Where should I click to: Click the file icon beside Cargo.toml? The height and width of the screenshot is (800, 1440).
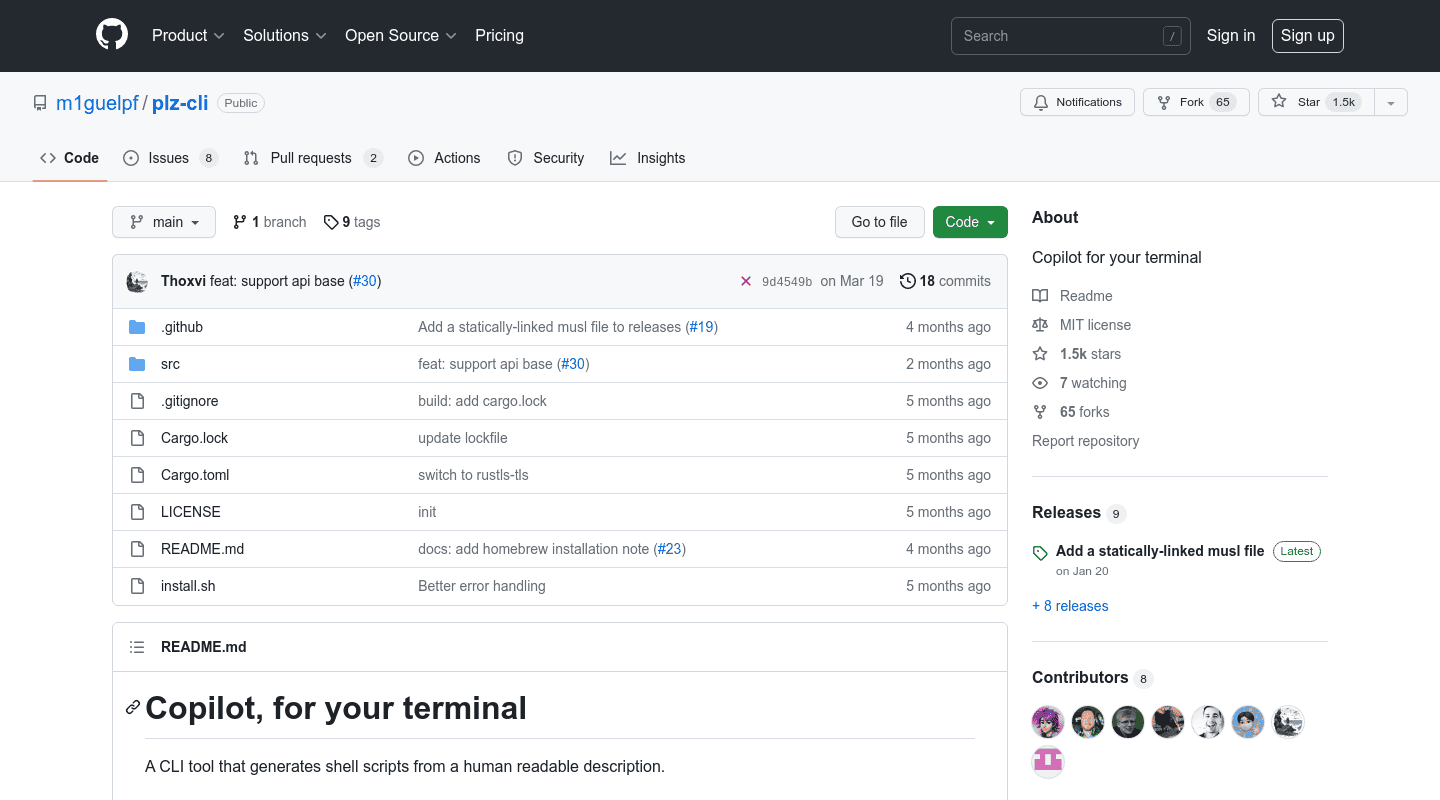pyautogui.click(x=137, y=475)
